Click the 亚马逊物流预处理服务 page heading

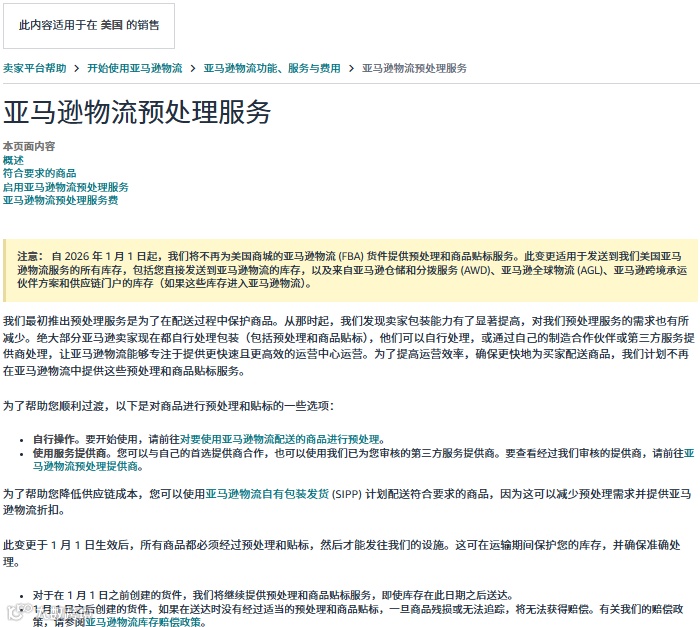point(137,112)
